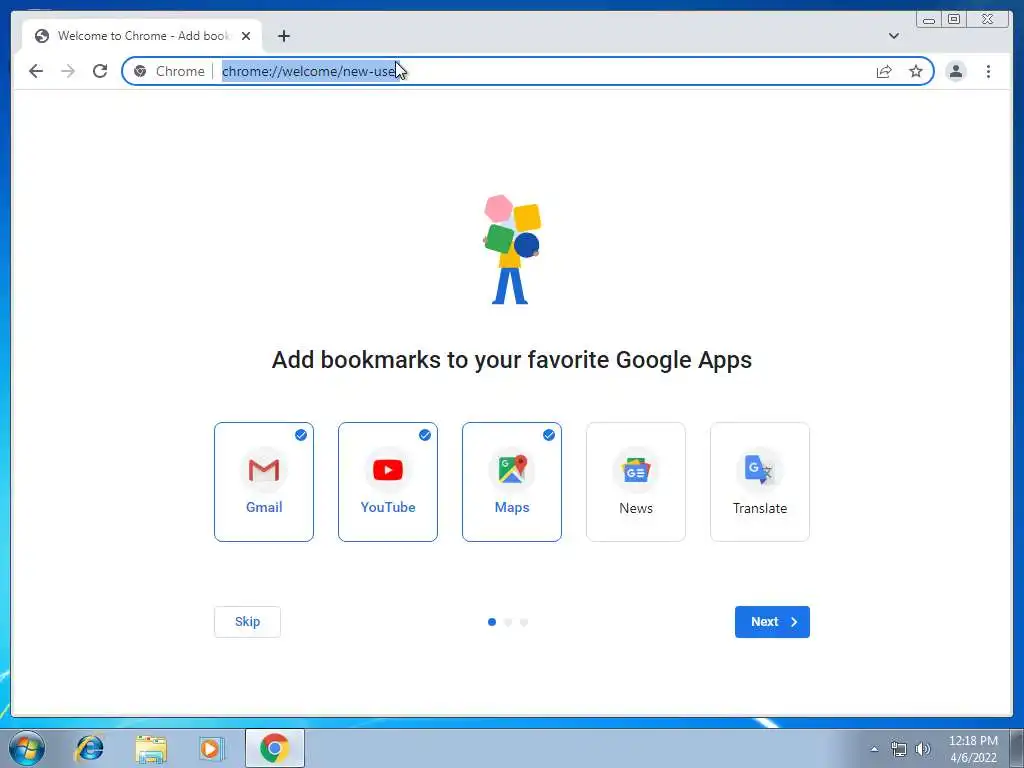Open Windows Media Player from taskbar
The height and width of the screenshot is (768, 1024).
[x=212, y=748]
